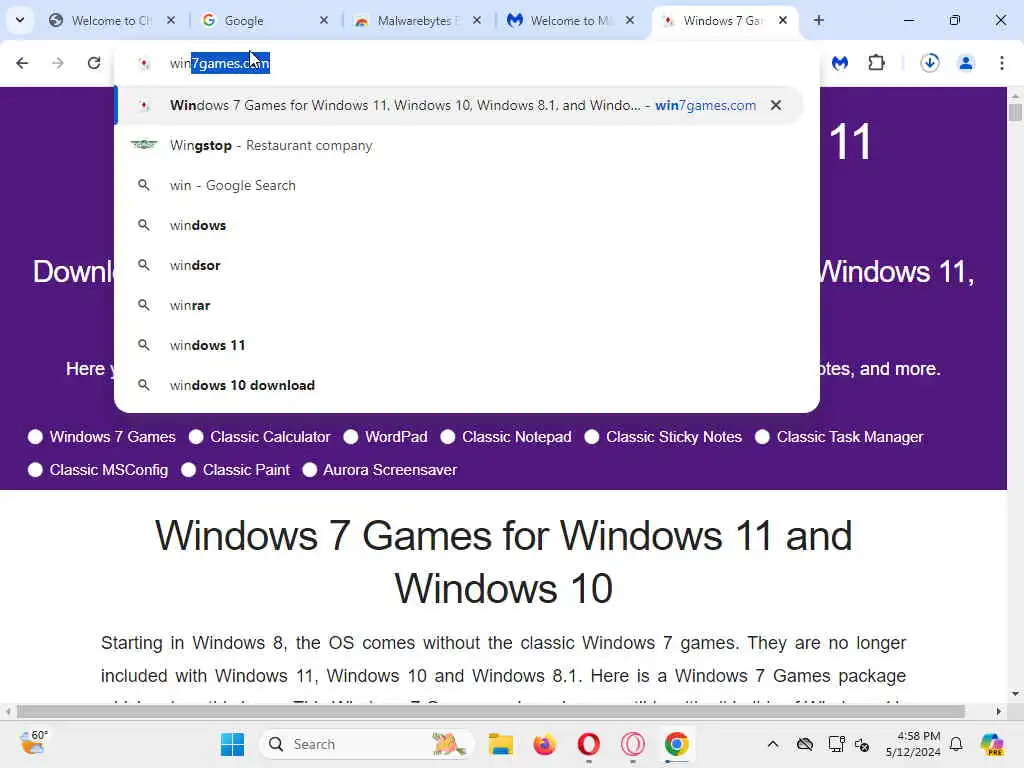Close the Google tab
Image resolution: width=1024 pixels, height=768 pixels.
tap(324, 20)
